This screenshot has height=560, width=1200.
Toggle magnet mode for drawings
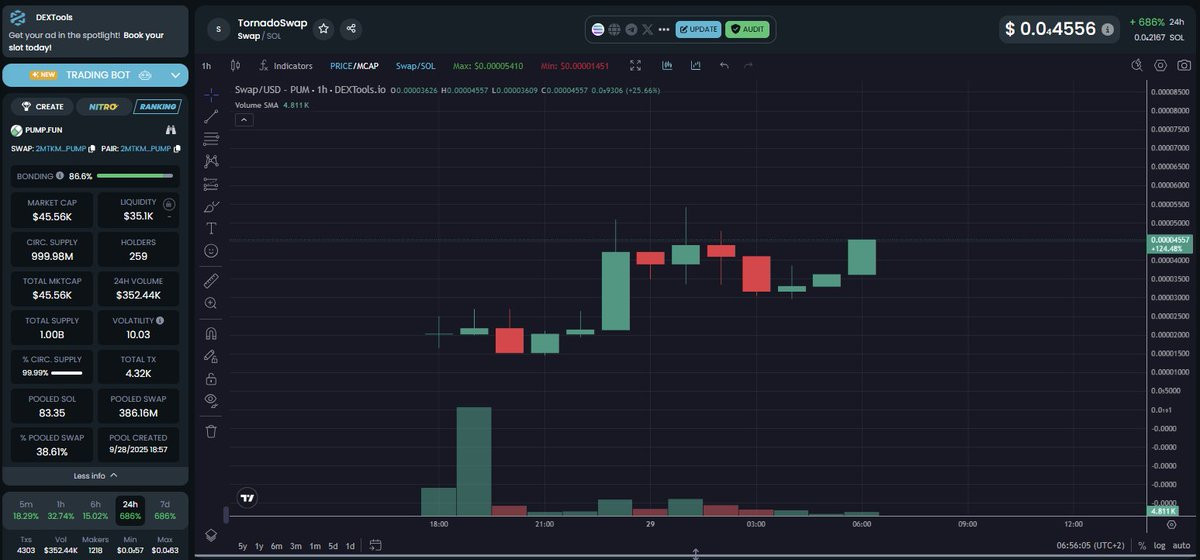point(211,333)
